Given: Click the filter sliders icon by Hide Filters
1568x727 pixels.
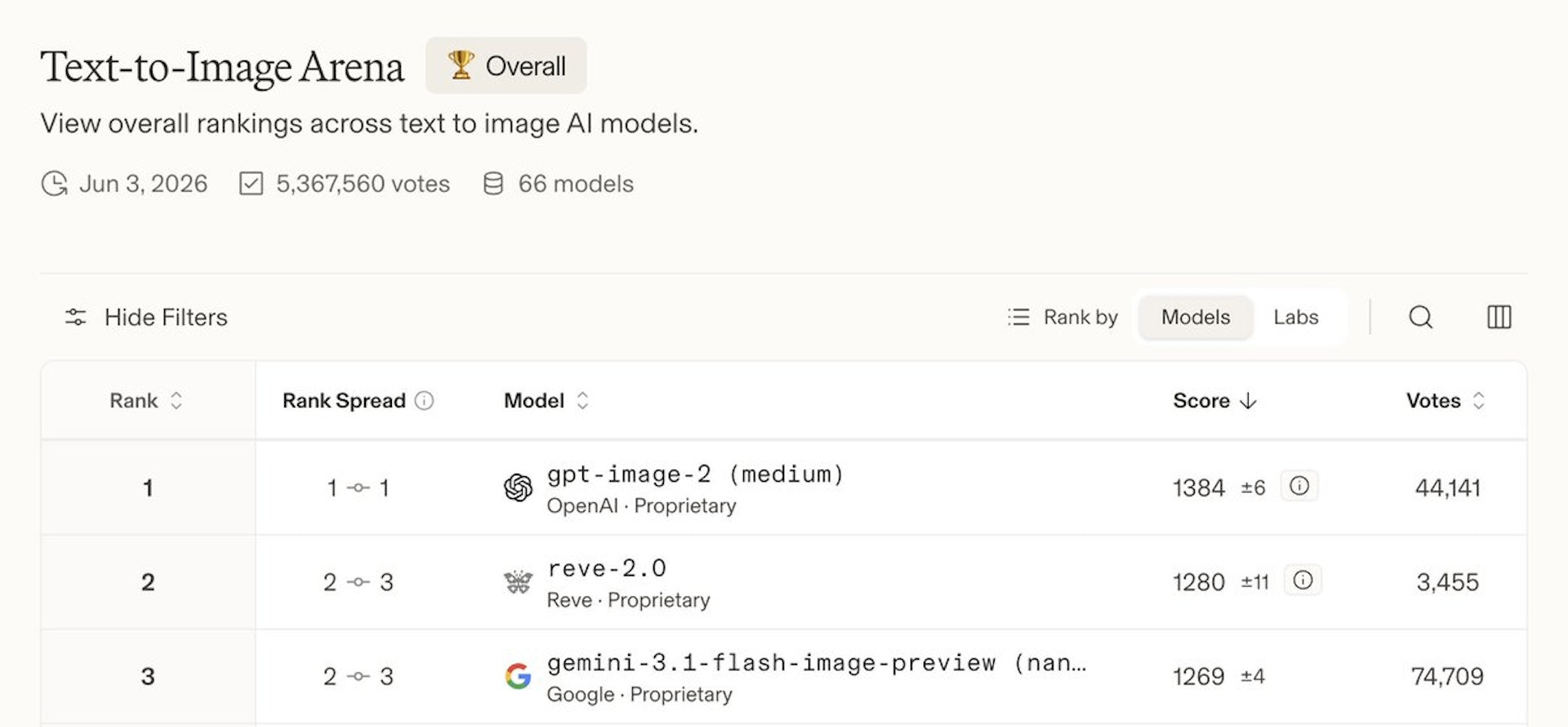Looking at the screenshot, I should [76, 317].
